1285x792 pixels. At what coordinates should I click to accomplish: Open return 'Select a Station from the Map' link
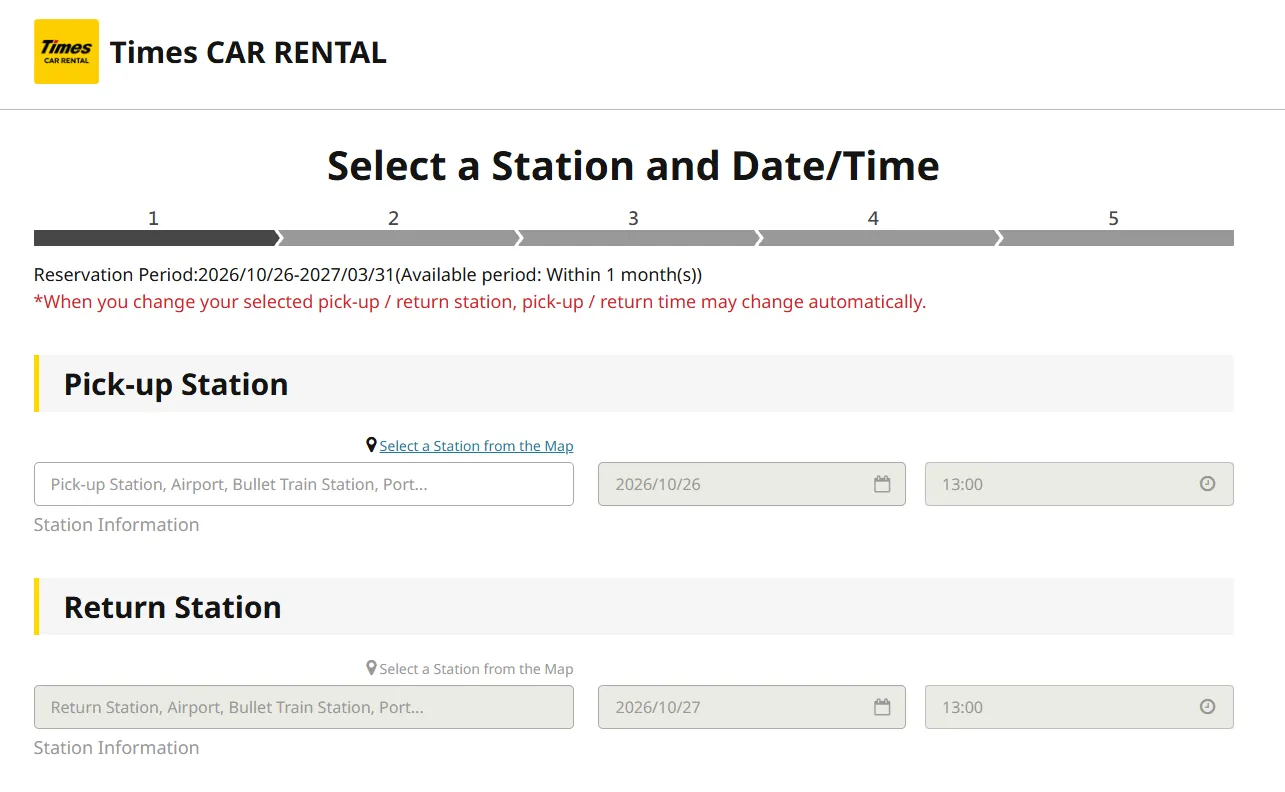(x=476, y=669)
